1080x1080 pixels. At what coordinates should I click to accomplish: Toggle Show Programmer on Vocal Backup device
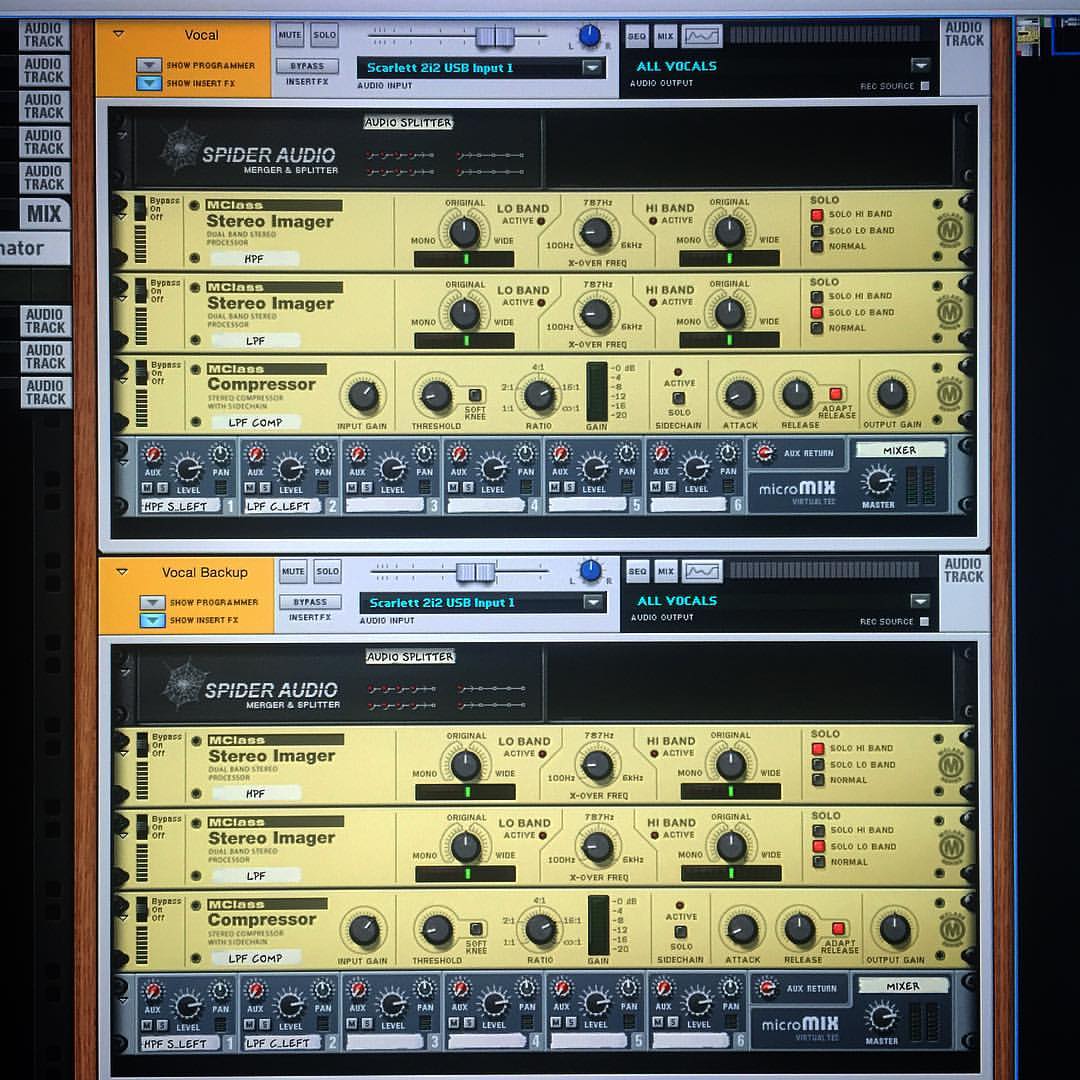pos(152,602)
